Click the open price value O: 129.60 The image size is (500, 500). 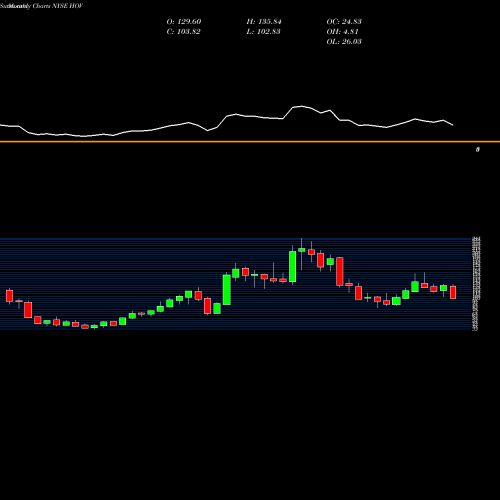pos(184,22)
